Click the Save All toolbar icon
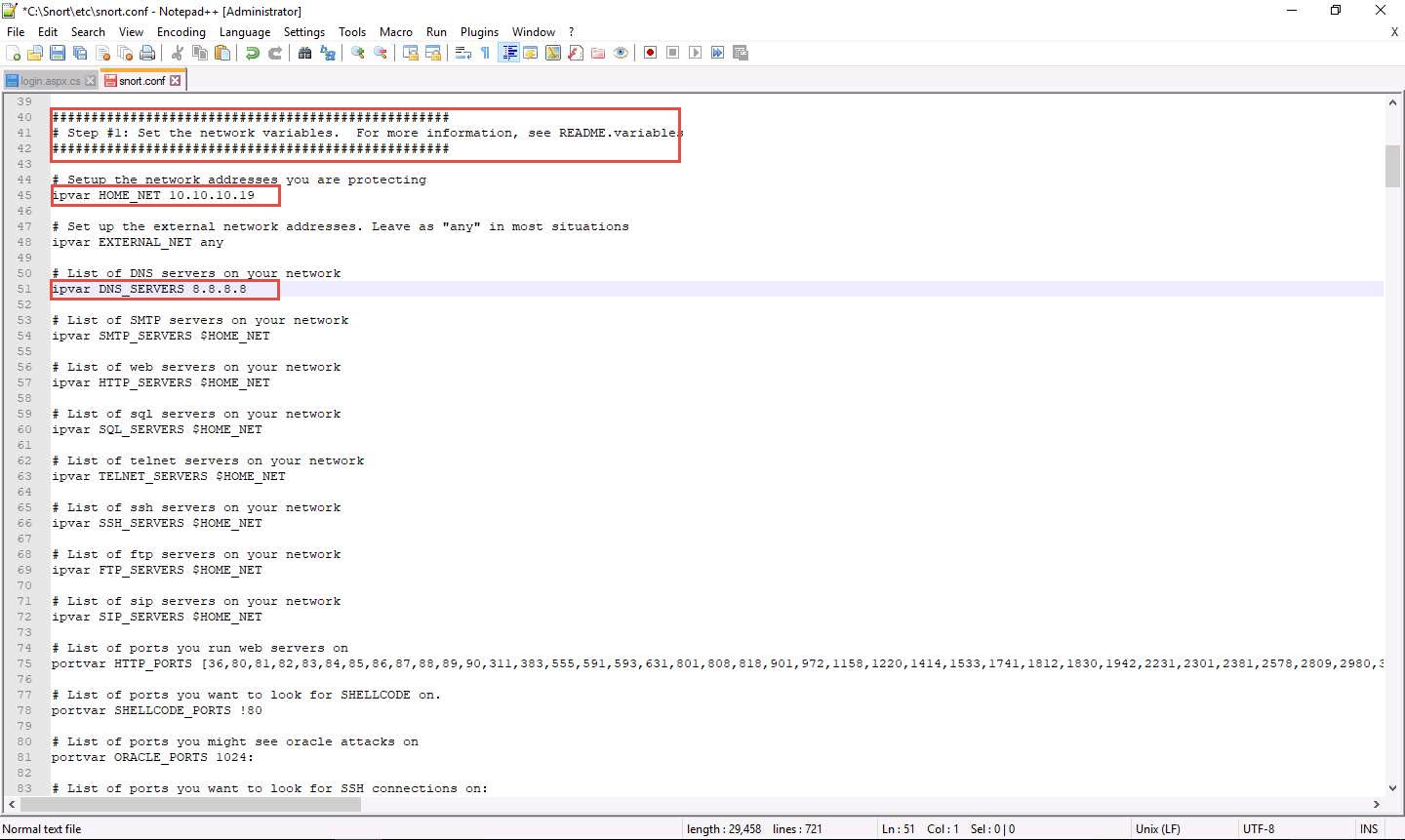The height and width of the screenshot is (840, 1405). [x=80, y=53]
